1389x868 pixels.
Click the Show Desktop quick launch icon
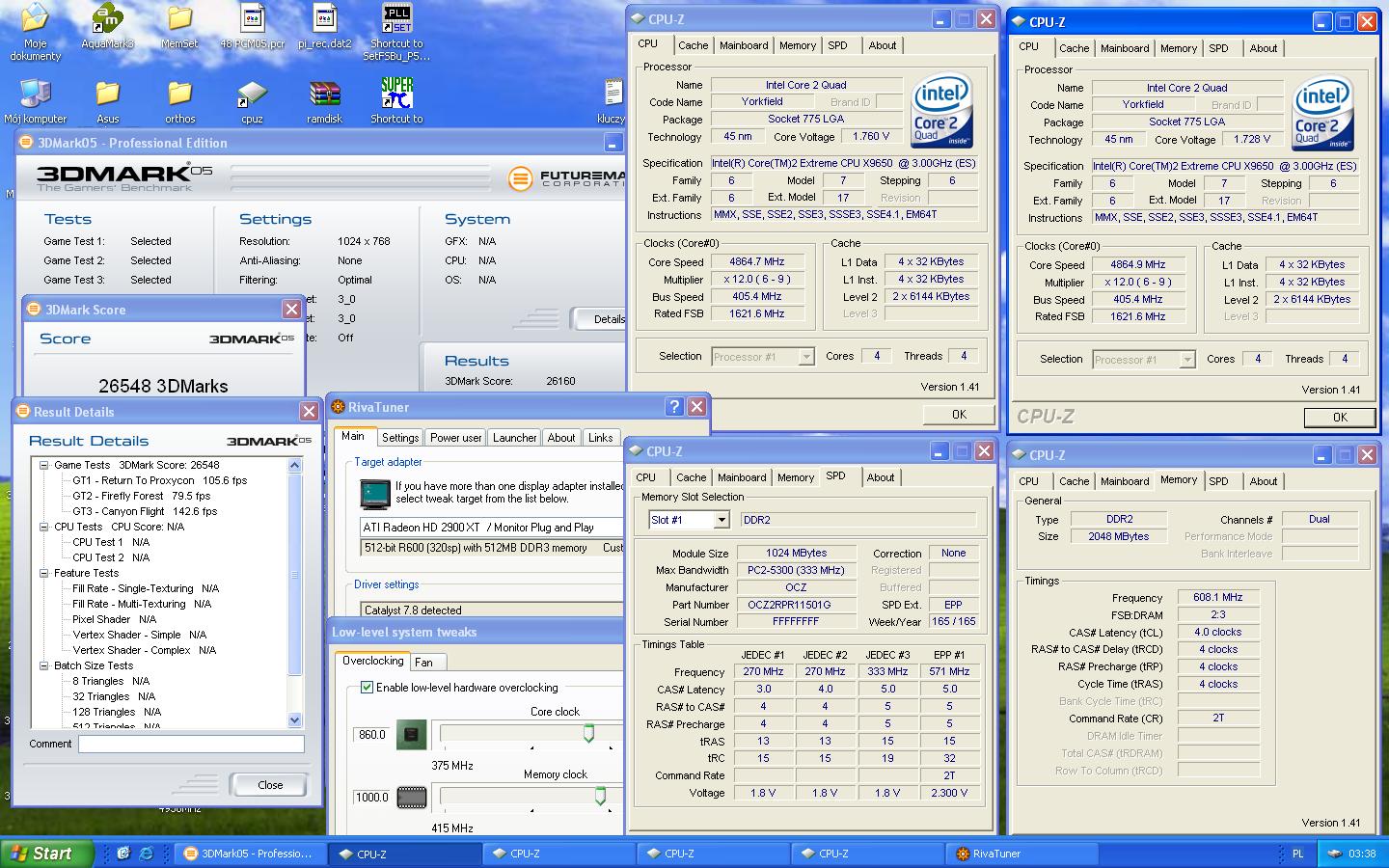click(123, 854)
